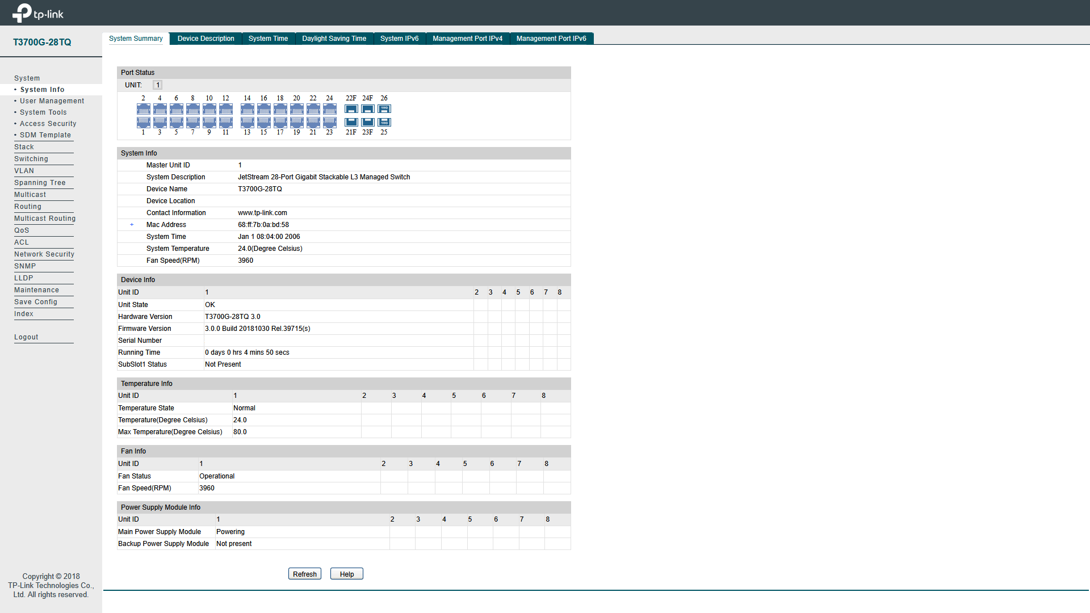Expand the Multicast menu

coord(30,195)
